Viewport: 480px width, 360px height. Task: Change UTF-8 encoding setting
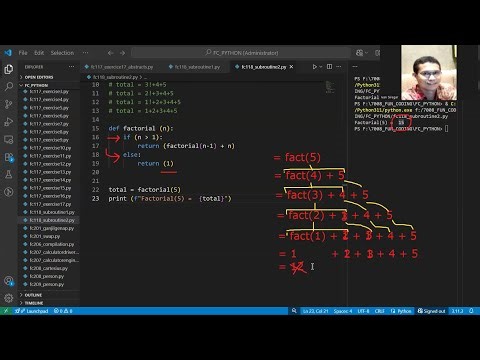[363, 311]
